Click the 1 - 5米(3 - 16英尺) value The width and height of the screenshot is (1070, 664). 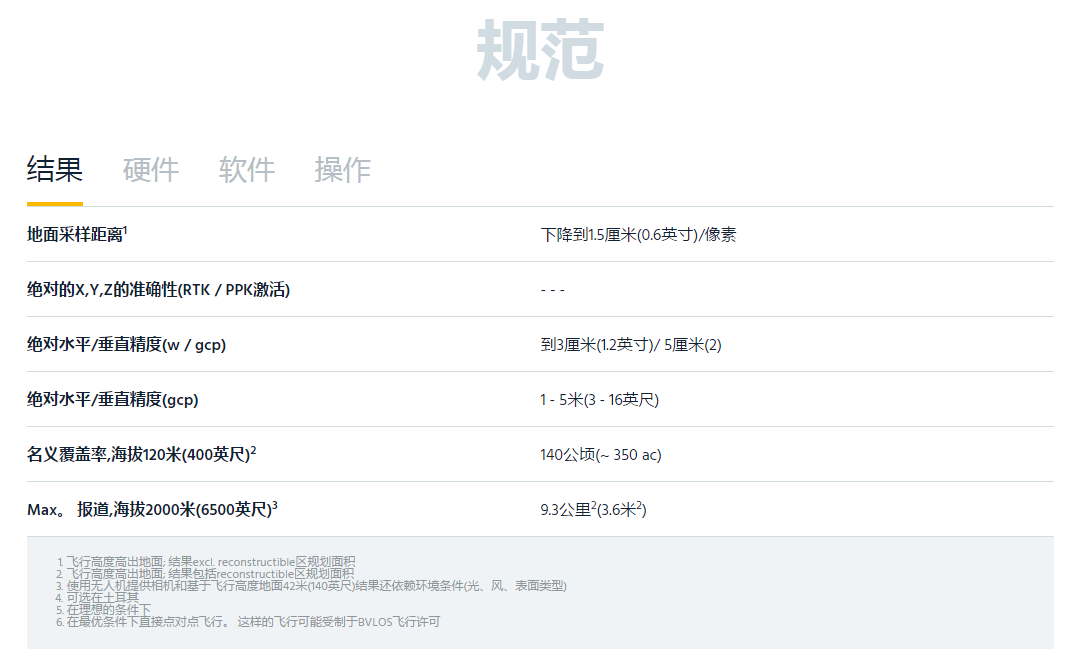599,400
